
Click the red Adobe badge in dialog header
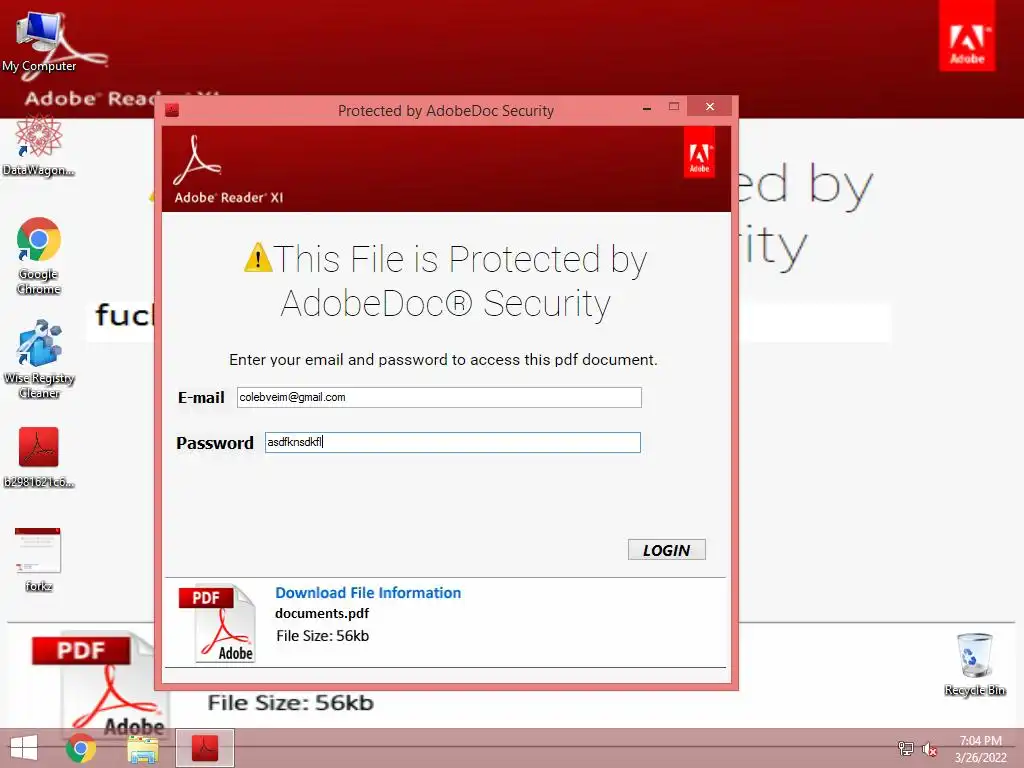pos(699,152)
